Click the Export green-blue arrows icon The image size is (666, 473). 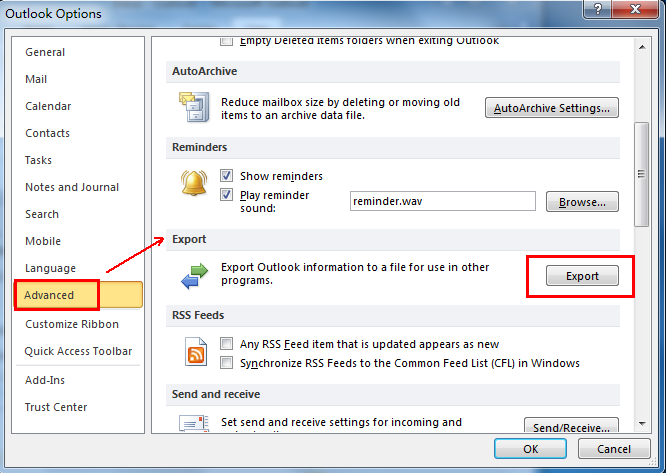[x=192, y=275]
